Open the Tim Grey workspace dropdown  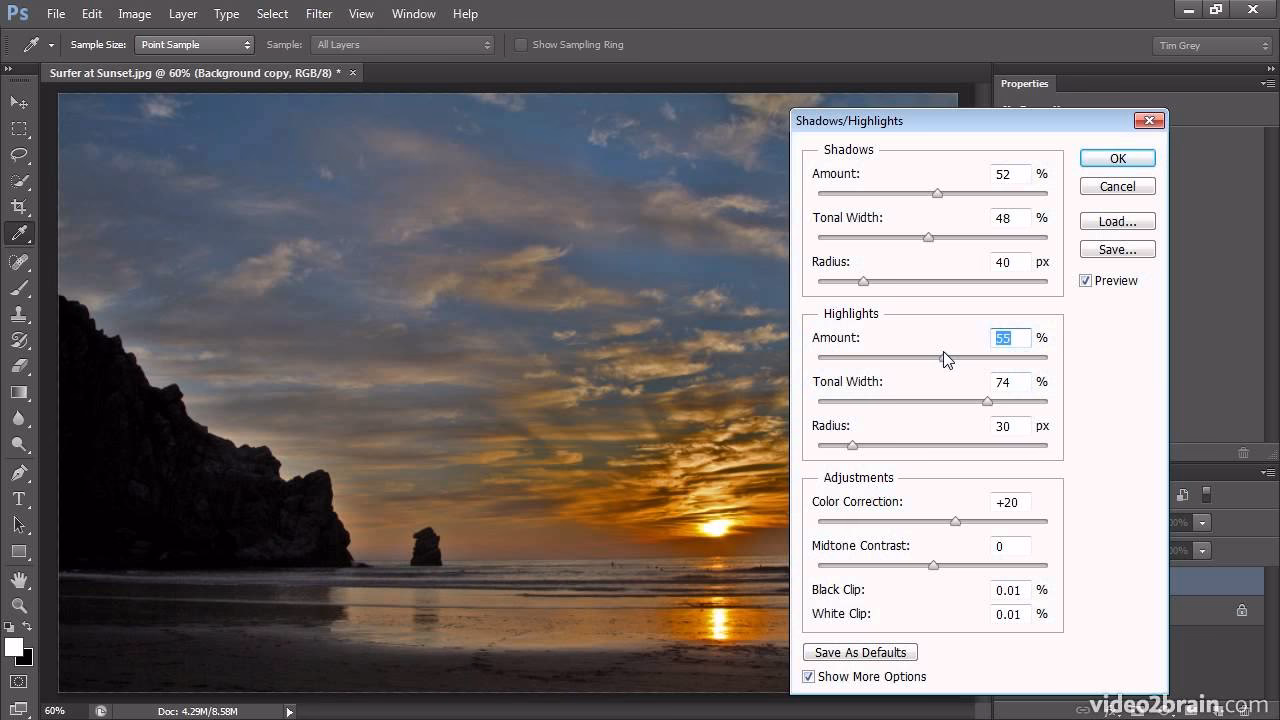(1211, 44)
